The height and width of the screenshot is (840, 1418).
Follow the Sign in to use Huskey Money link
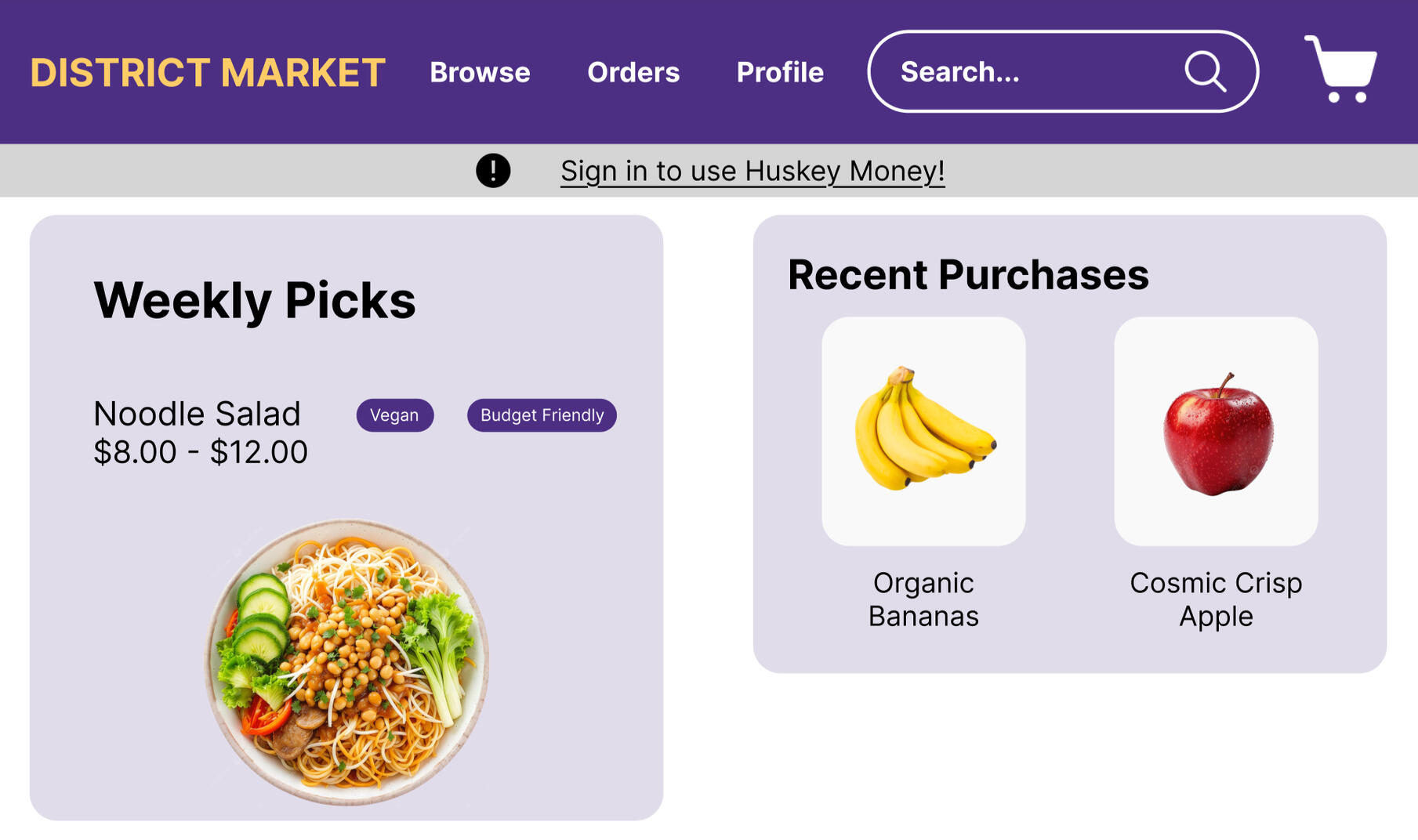tap(753, 171)
